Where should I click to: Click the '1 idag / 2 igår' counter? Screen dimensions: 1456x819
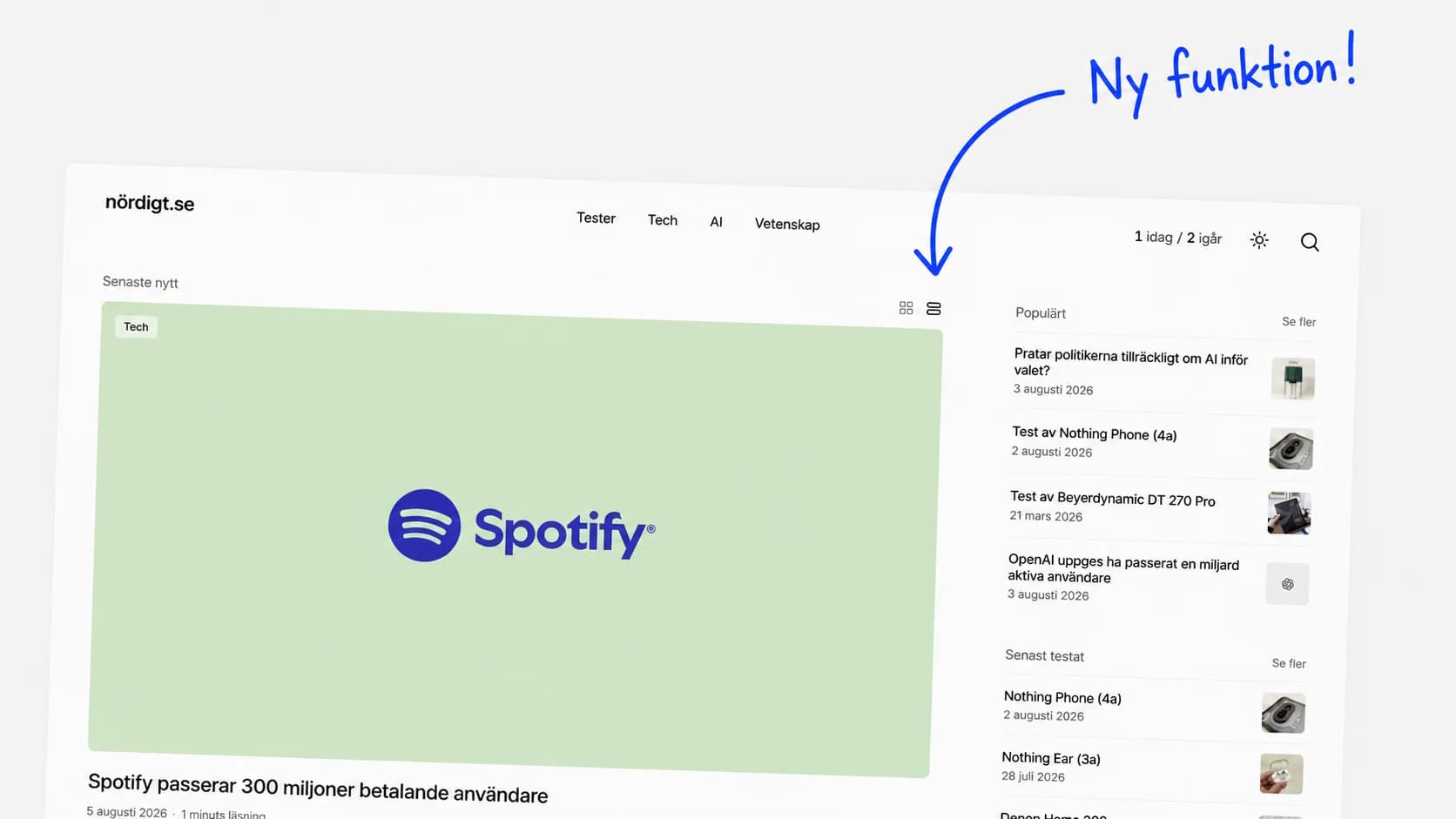(x=1177, y=238)
